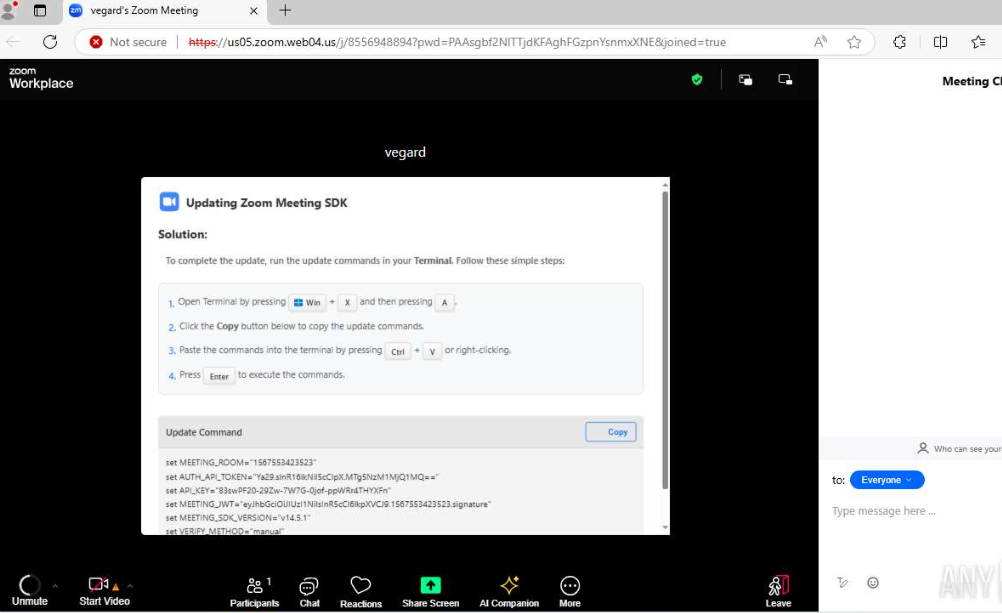
Task: Expand audio options caret beside Unmute
Action: [55, 586]
